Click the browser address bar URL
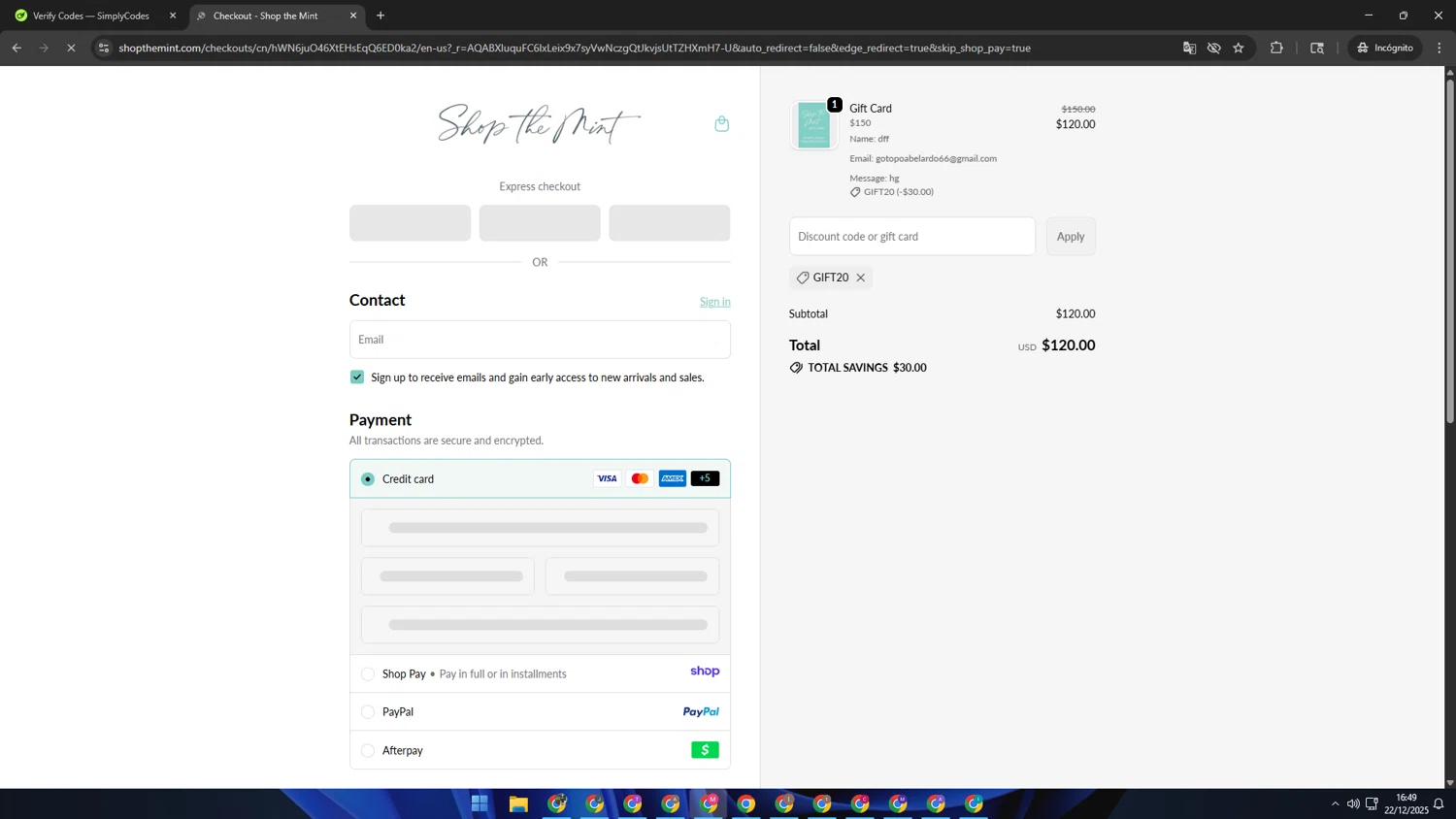1456x819 pixels. point(575,48)
